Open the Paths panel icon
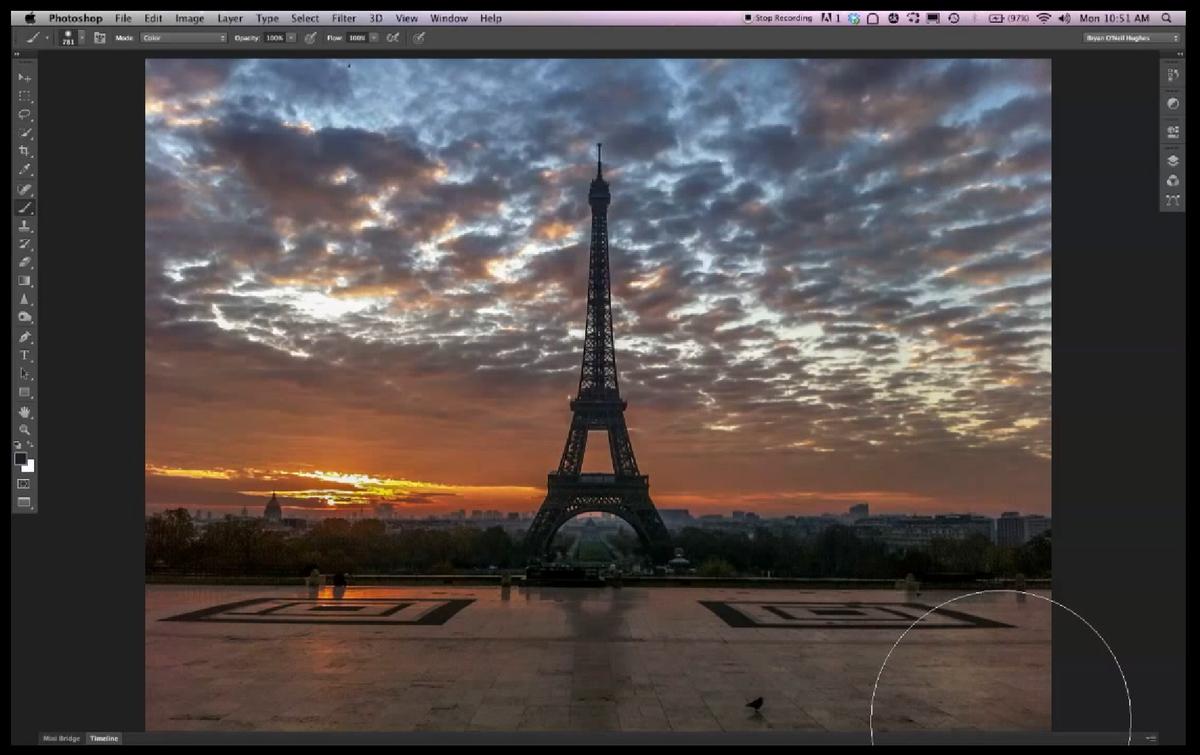 [1172, 200]
